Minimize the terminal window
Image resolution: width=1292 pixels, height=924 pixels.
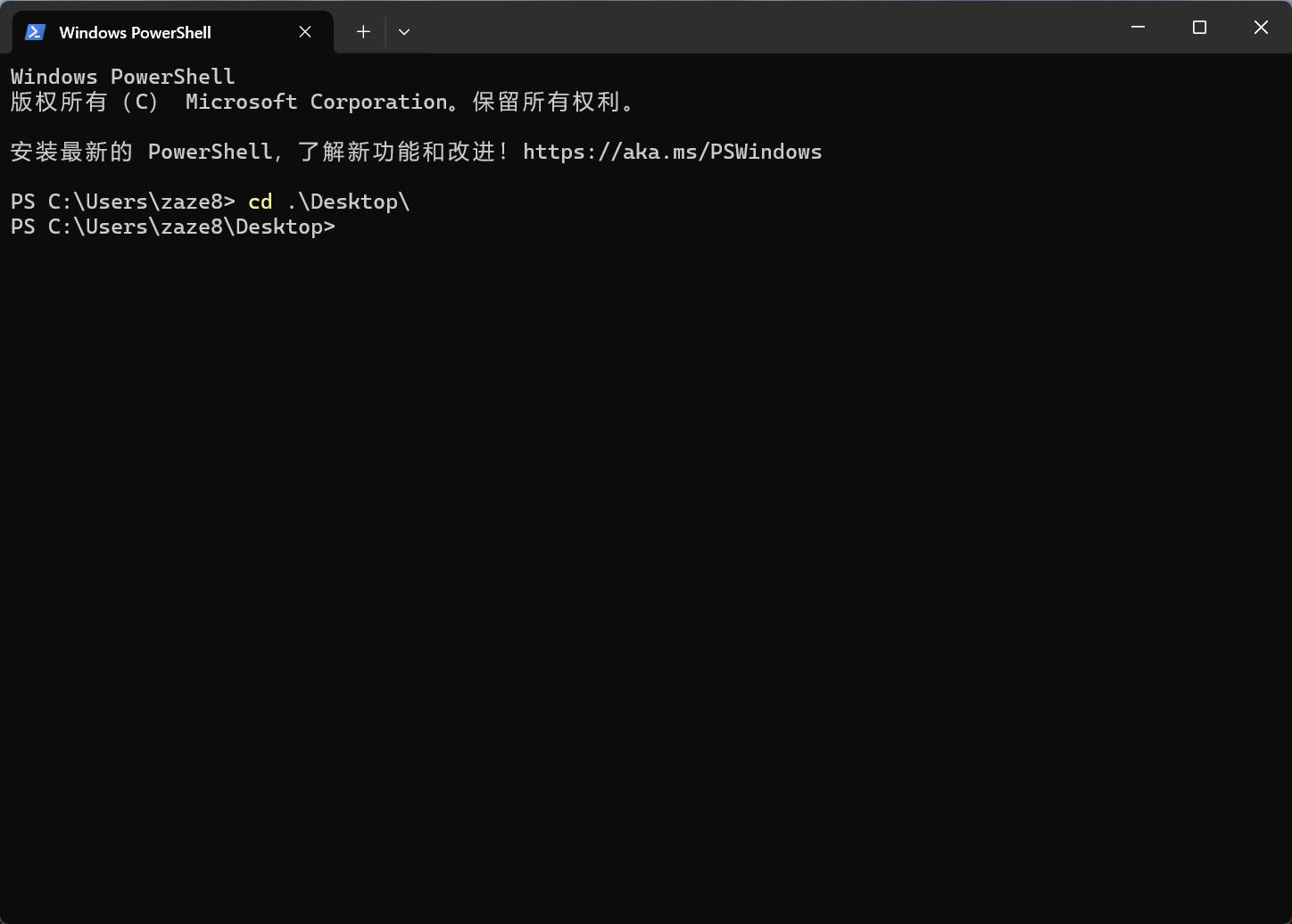pyautogui.click(x=1138, y=28)
